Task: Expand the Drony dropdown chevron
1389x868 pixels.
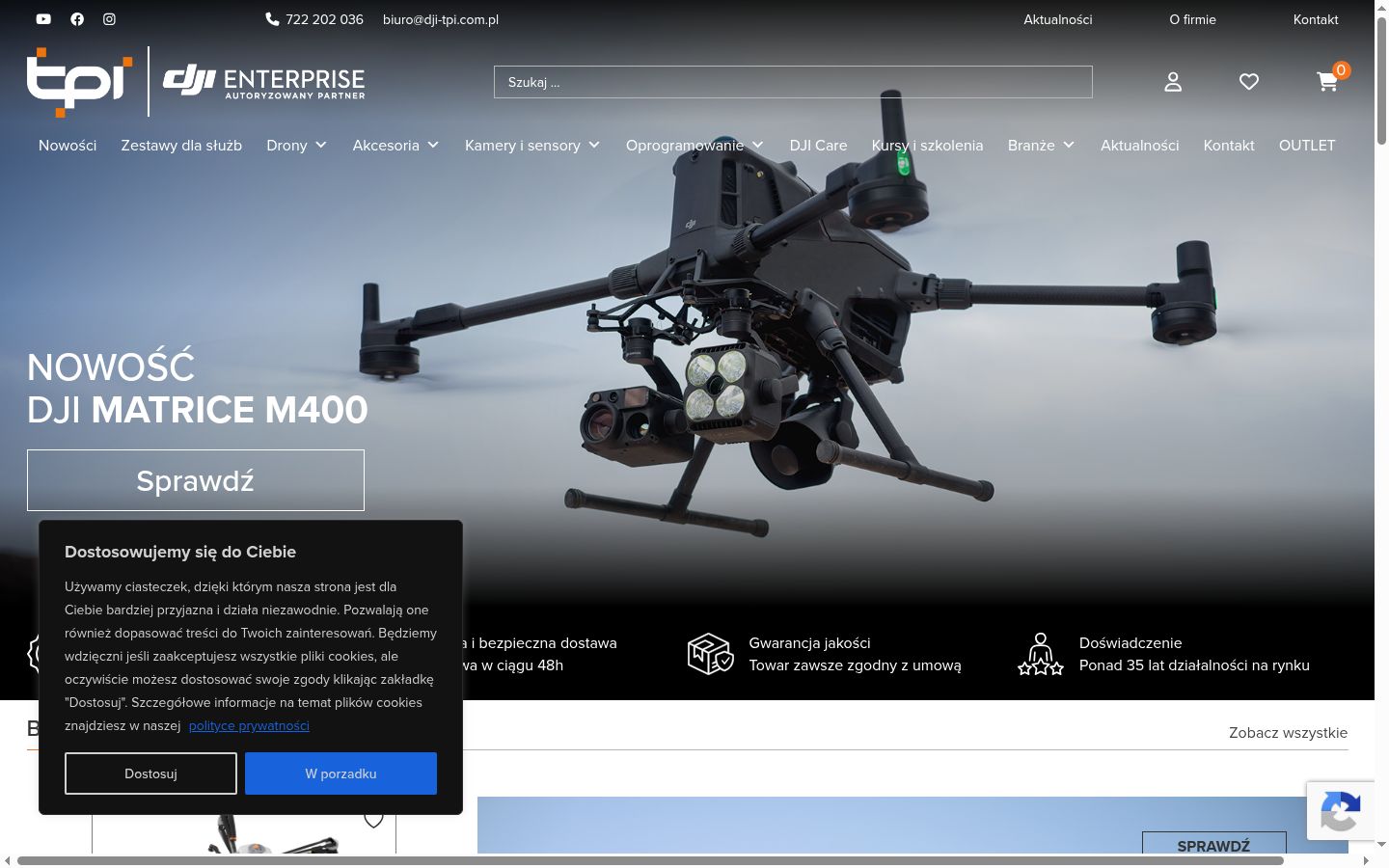Action: (x=321, y=146)
